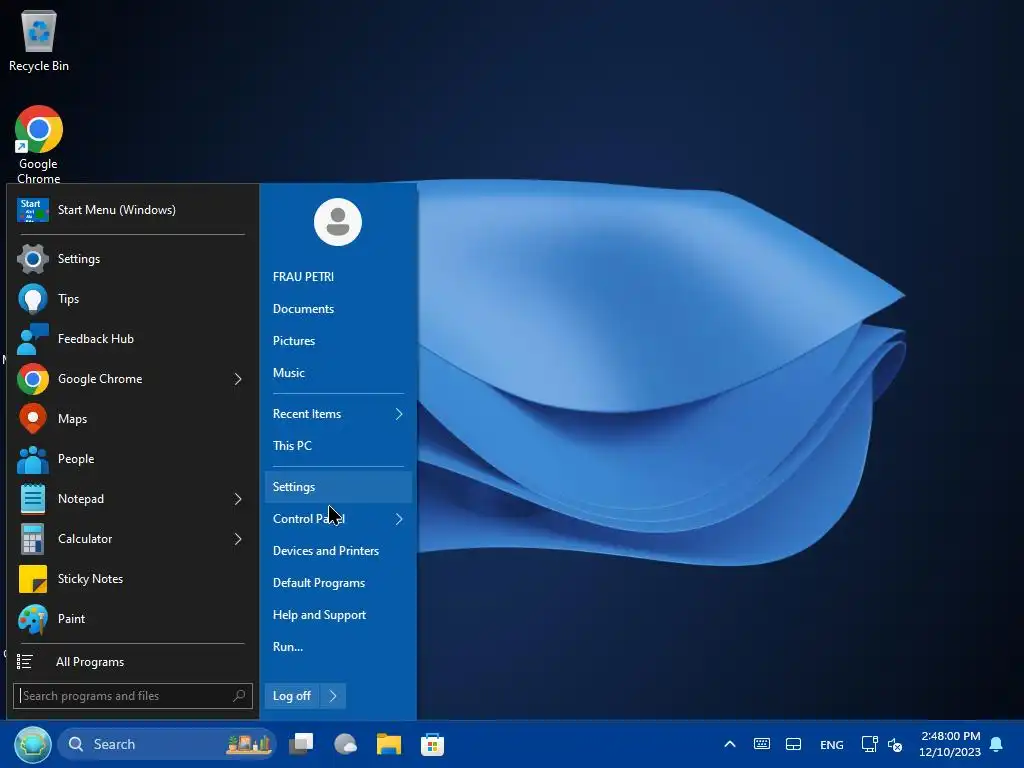
Task: Click the All Programs list icon
Action: point(25,662)
